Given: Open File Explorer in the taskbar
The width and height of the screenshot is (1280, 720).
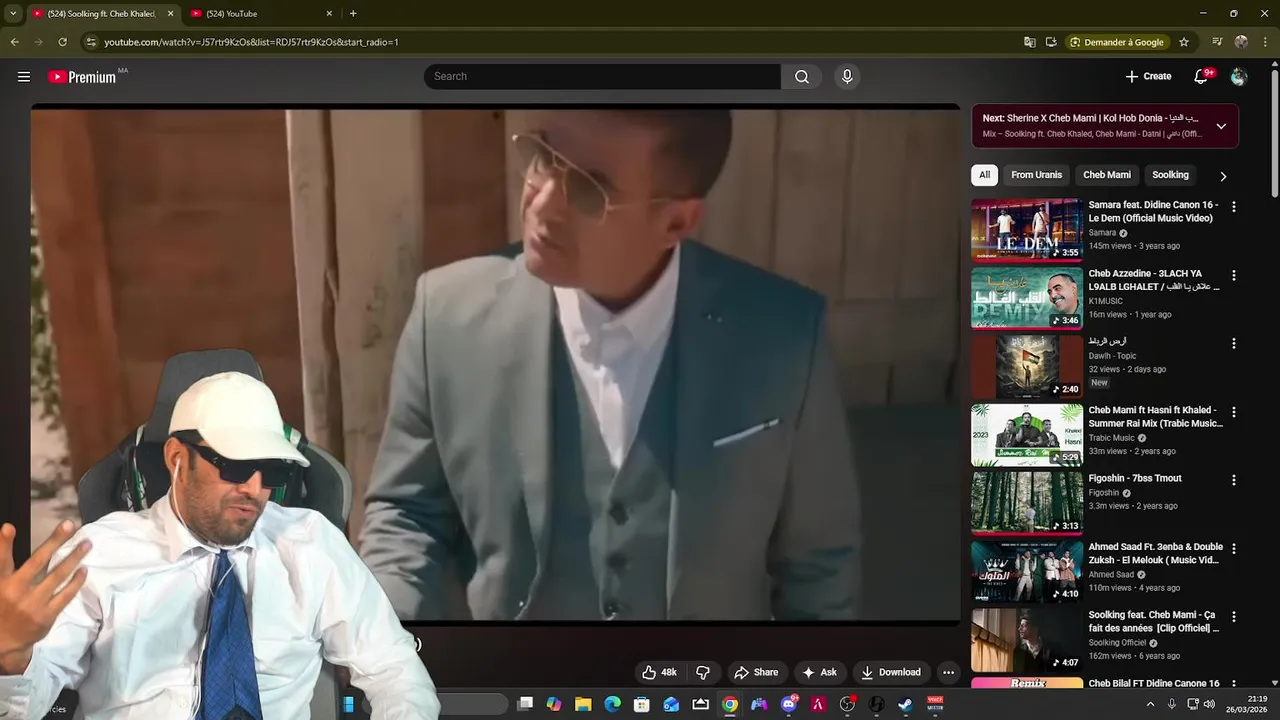Looking at the screenshot, I should 583,704.
